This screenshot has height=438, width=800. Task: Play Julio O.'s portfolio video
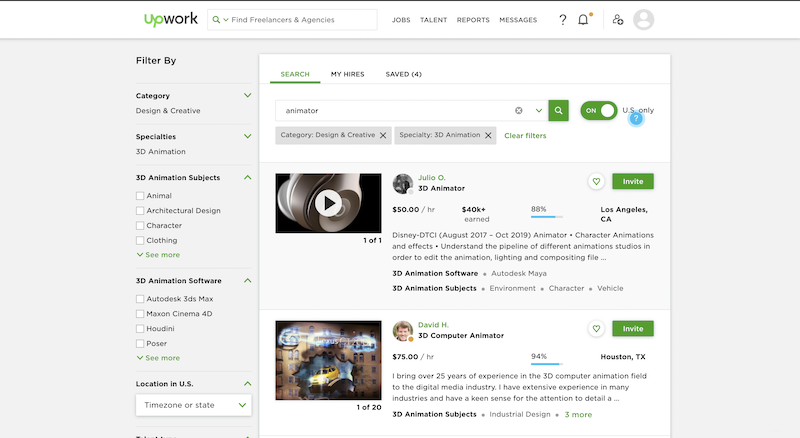pos(329,203)
